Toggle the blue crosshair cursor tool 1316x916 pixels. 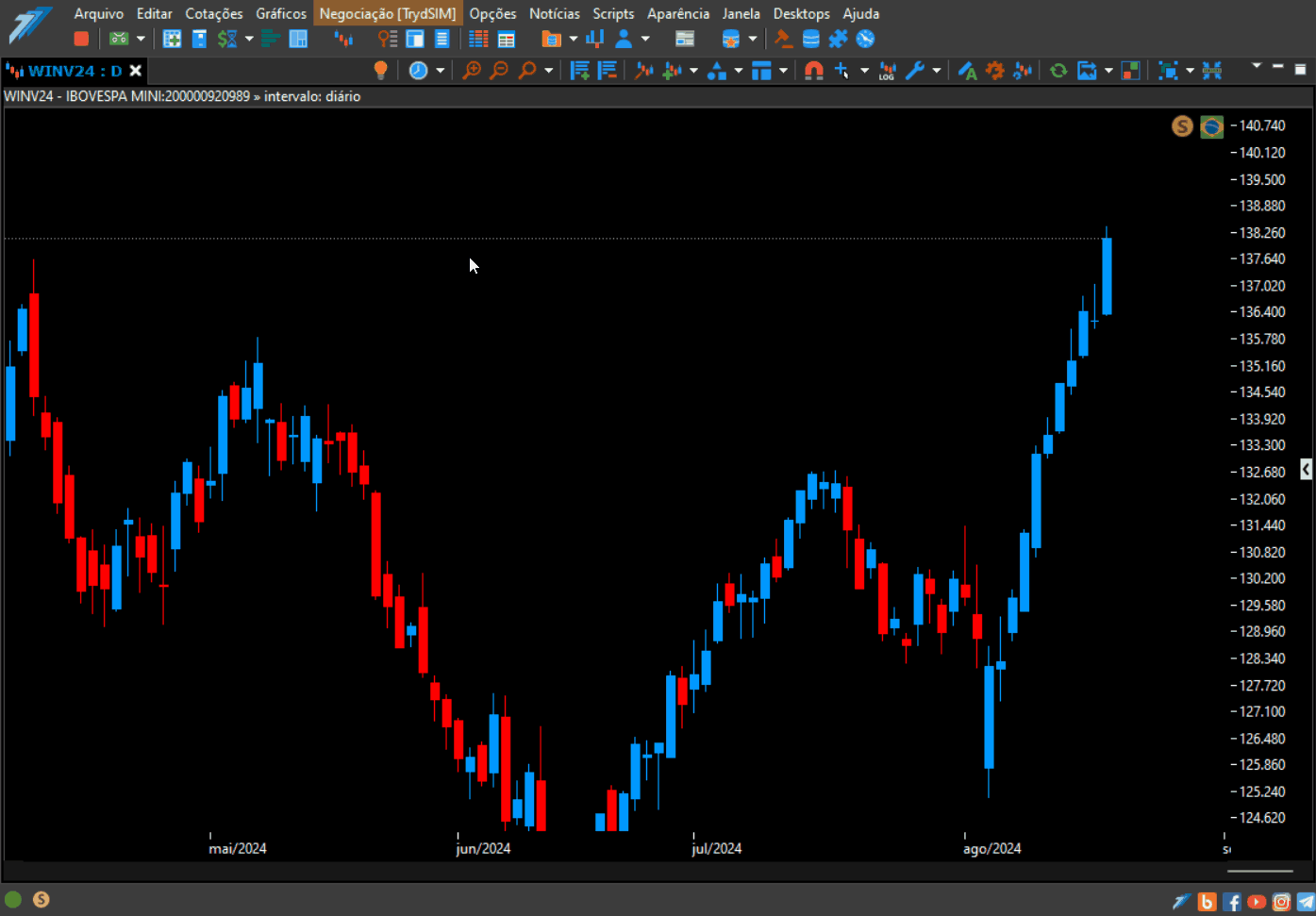pos(841,70)
